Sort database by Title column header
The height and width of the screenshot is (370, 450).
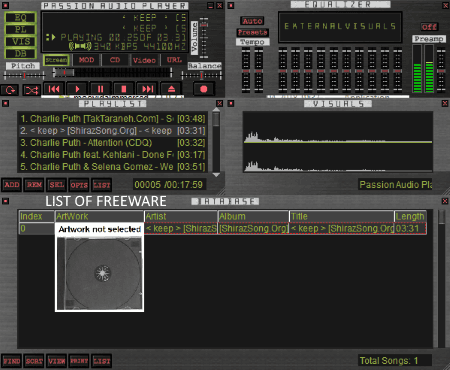point(342,216)
